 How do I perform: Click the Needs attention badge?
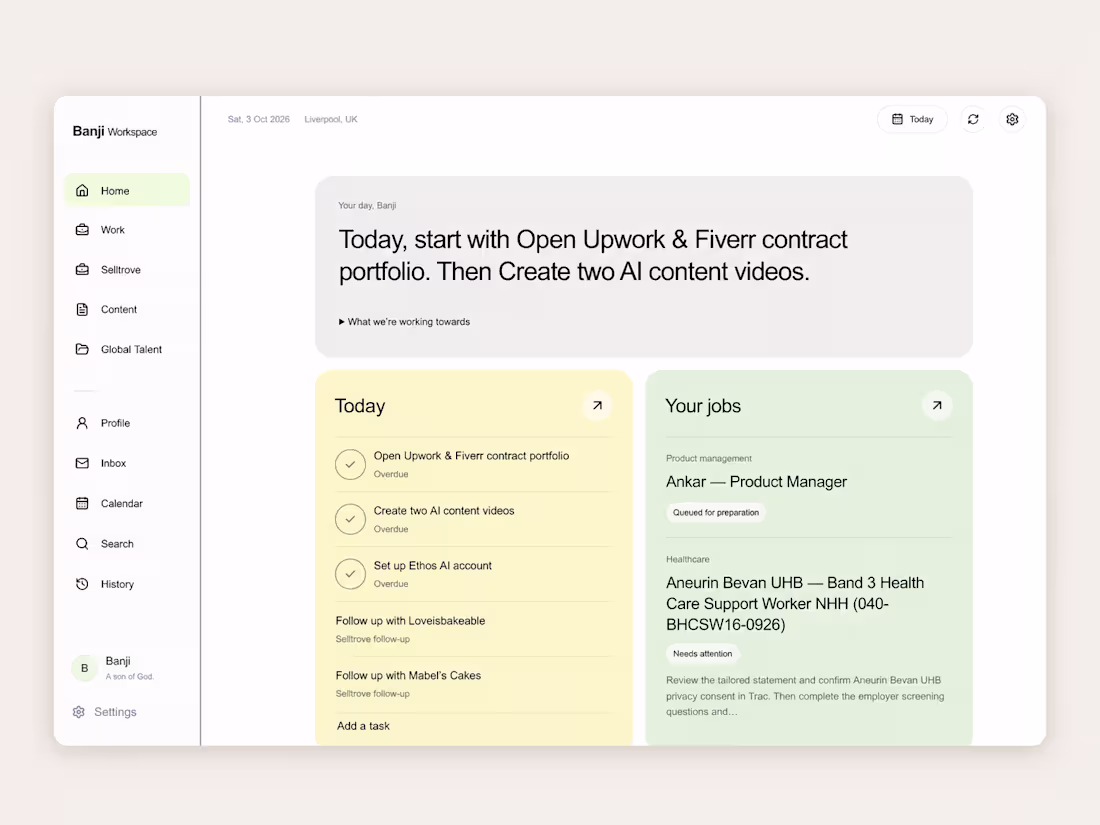click(x=702, y=654)
